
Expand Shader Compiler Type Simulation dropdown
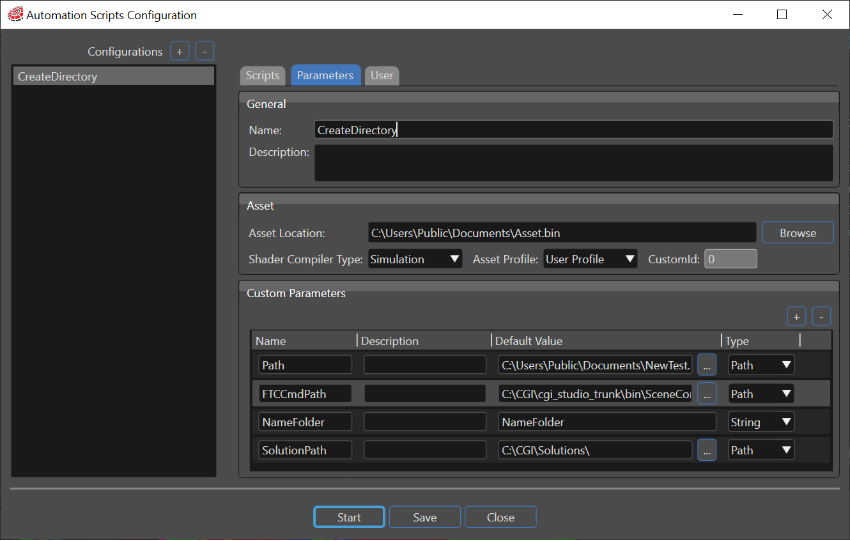pos(415,259)
